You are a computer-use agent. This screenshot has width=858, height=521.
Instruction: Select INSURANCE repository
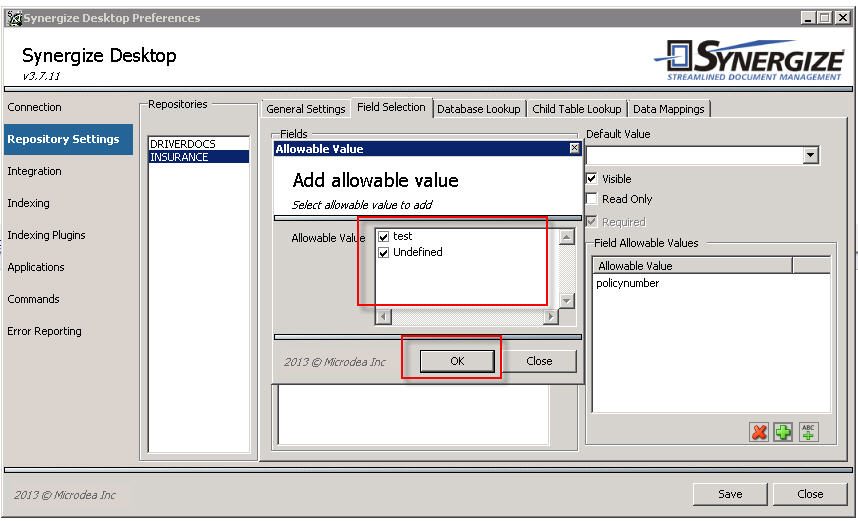tap(199, 157)
